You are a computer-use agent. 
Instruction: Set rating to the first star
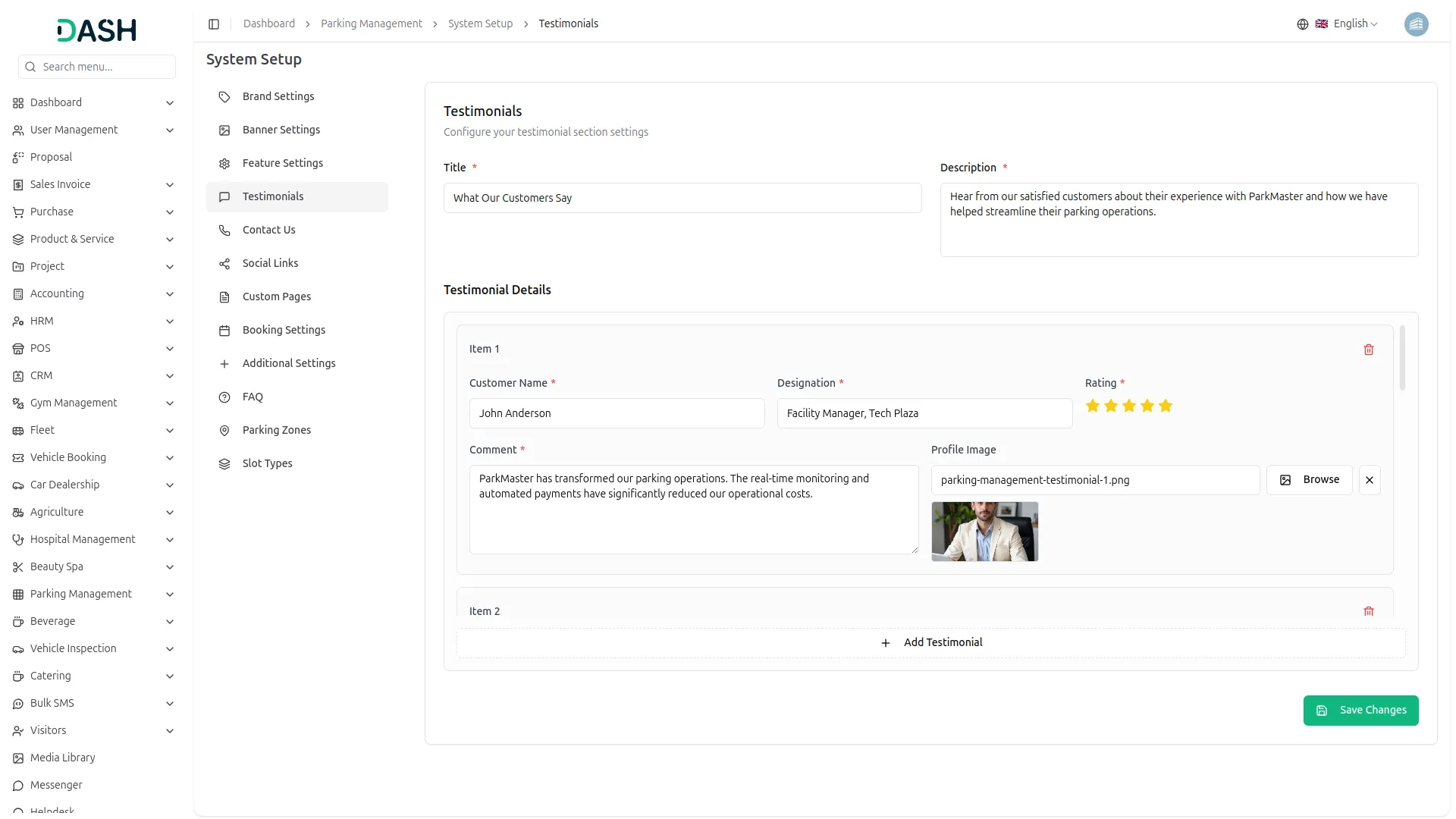[1093, 406]
